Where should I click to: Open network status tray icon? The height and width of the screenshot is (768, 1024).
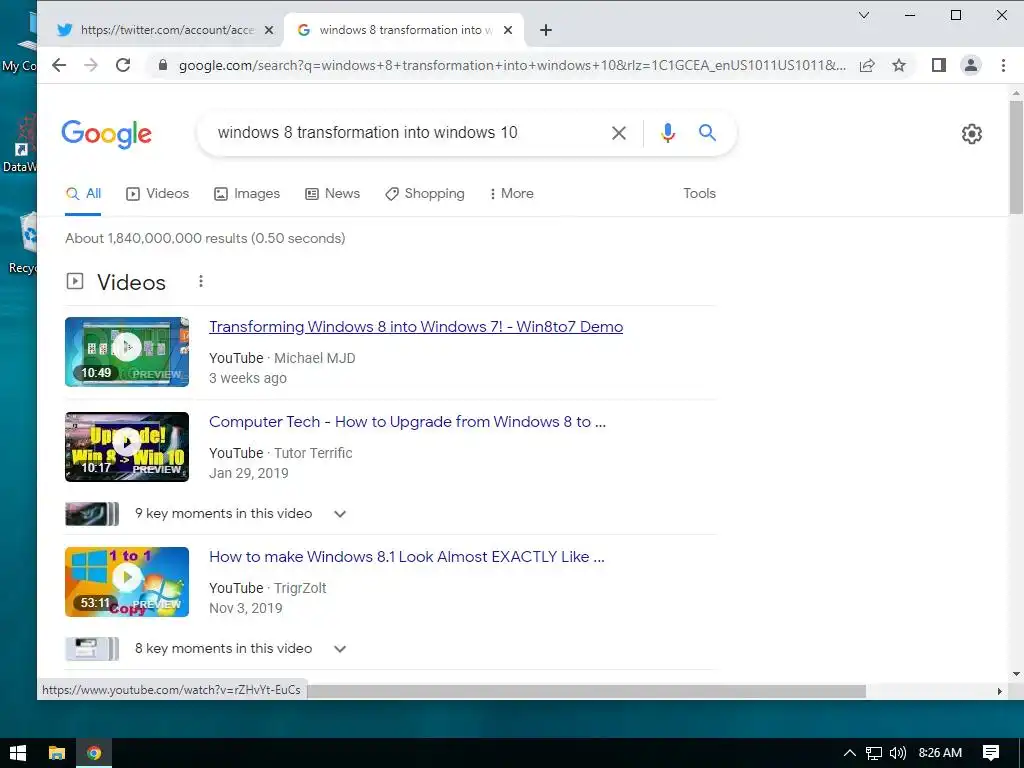click(874, 753)
